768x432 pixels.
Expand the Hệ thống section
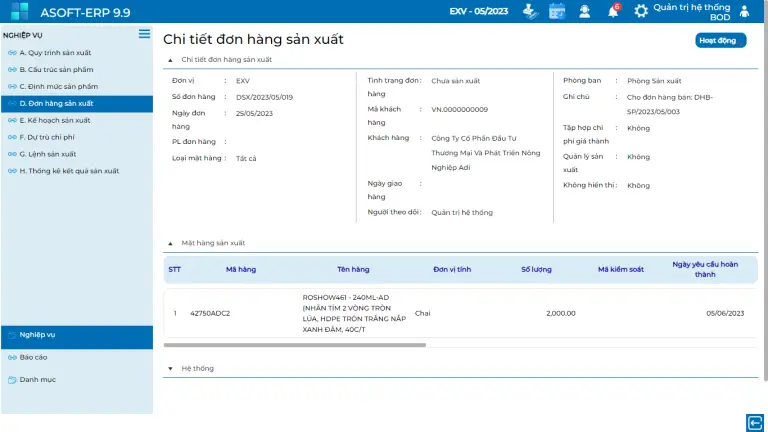click(x=170, y=368)
